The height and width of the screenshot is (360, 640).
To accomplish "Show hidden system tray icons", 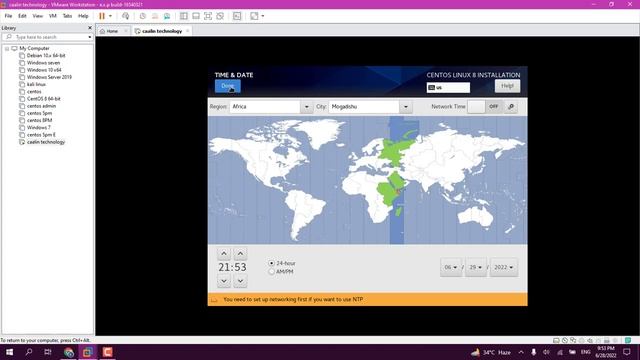I will tap(521, 352).
